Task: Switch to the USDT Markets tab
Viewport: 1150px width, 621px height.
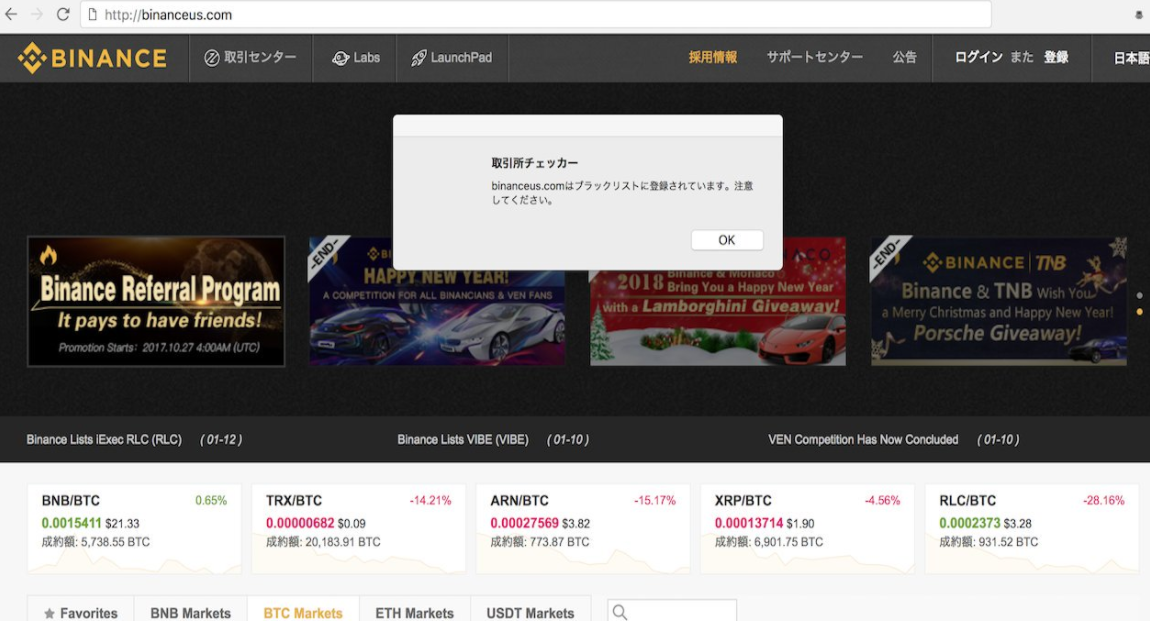Action: point(530,610)
